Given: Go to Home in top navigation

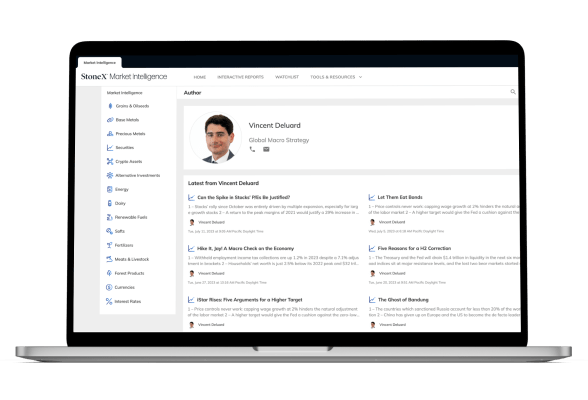Looking at the screenshot, I should pyautogui.click(x=200, y=77).
